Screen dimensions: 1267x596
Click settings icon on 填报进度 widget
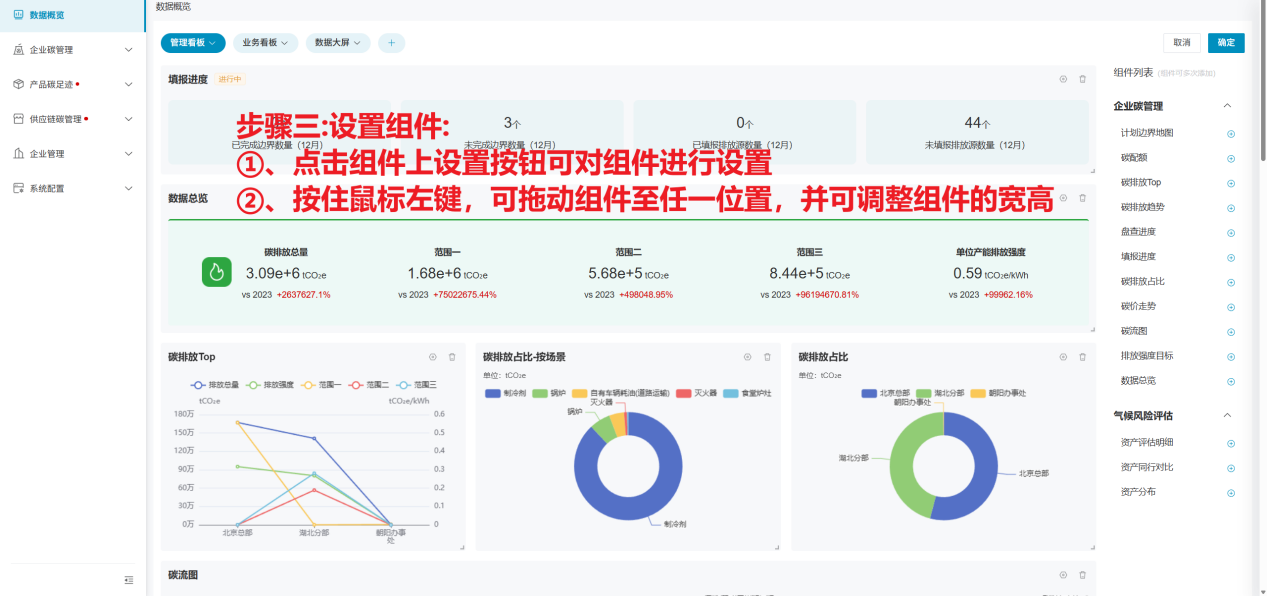1063,79
